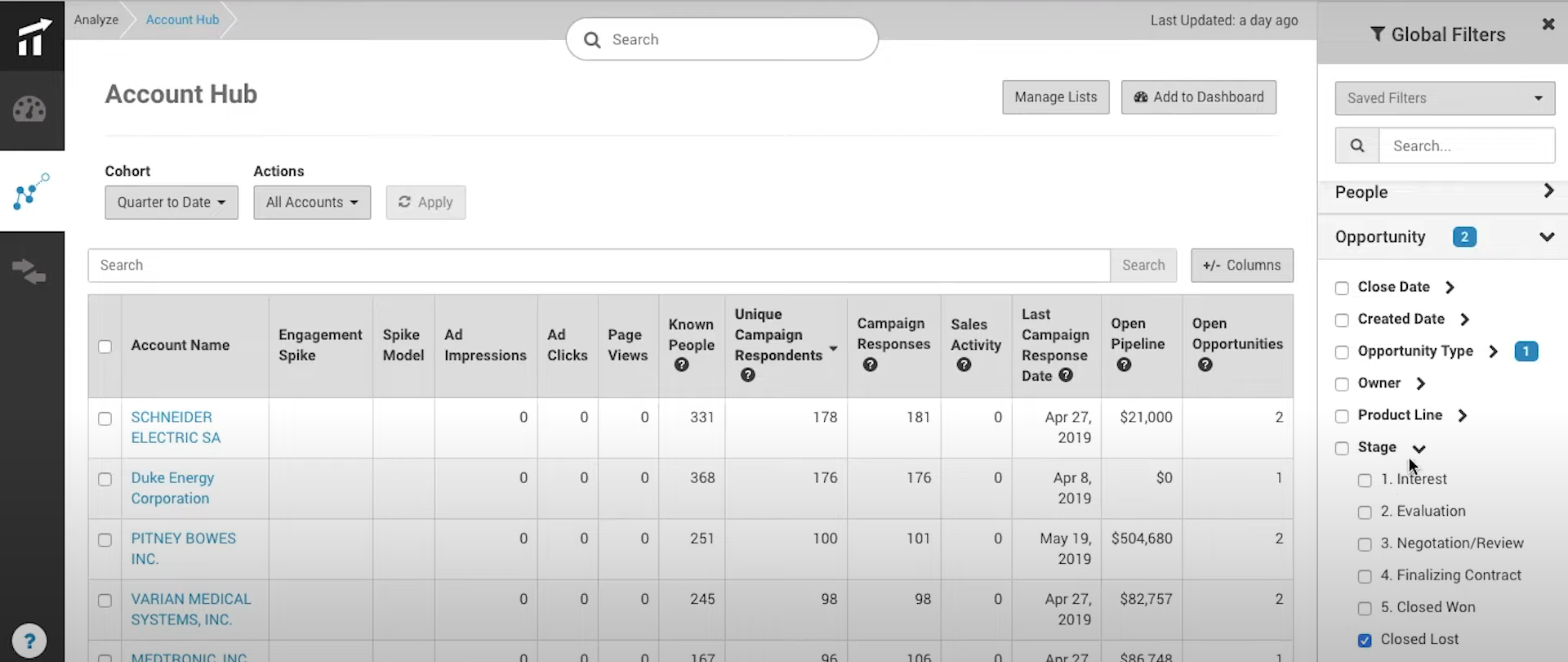Expand the Owner filter chevron
Screen dimensions: 1568x662
point(1420,383)
